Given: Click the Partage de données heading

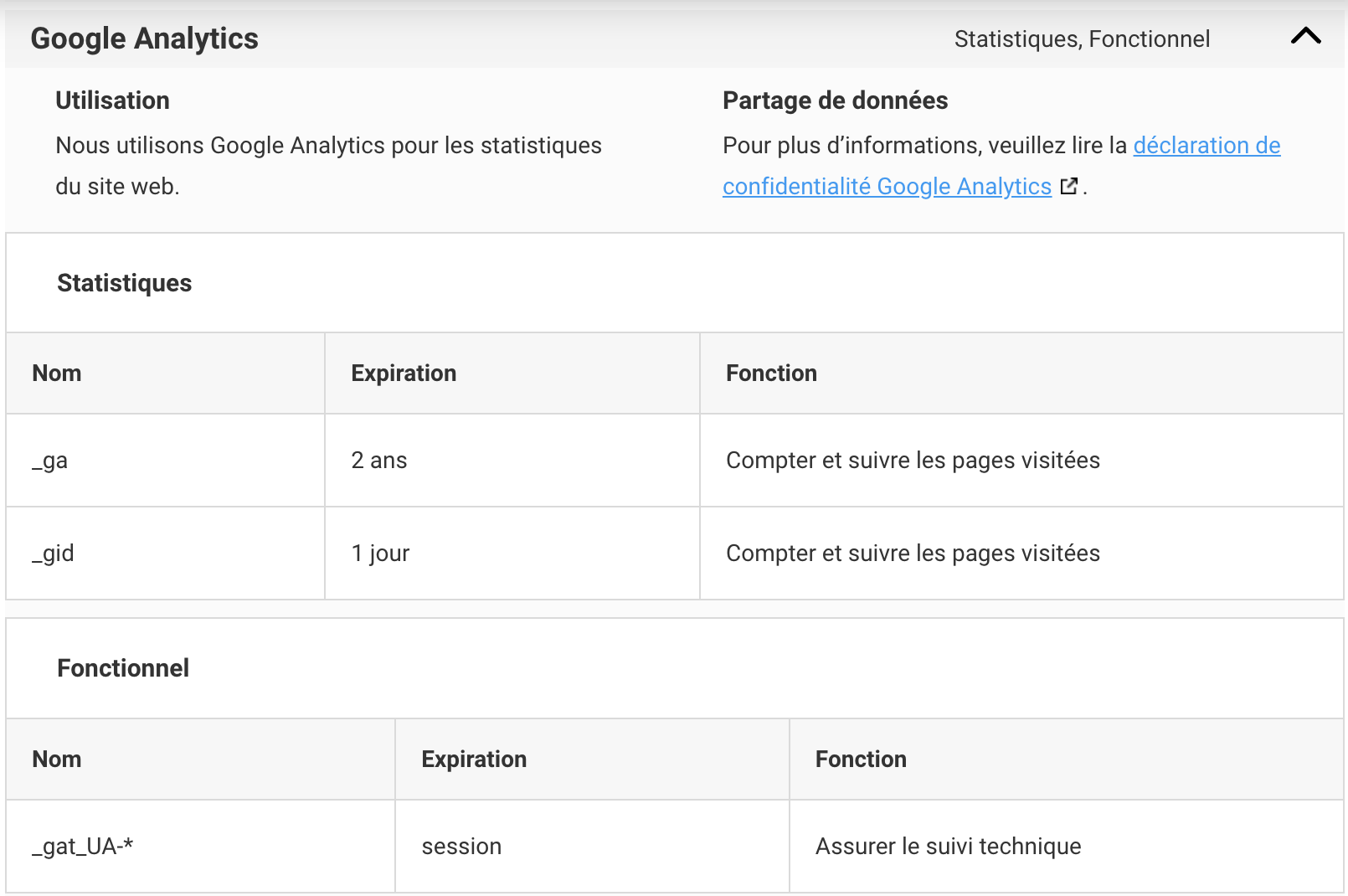Looking at the screenshot, I should (835, 100).
